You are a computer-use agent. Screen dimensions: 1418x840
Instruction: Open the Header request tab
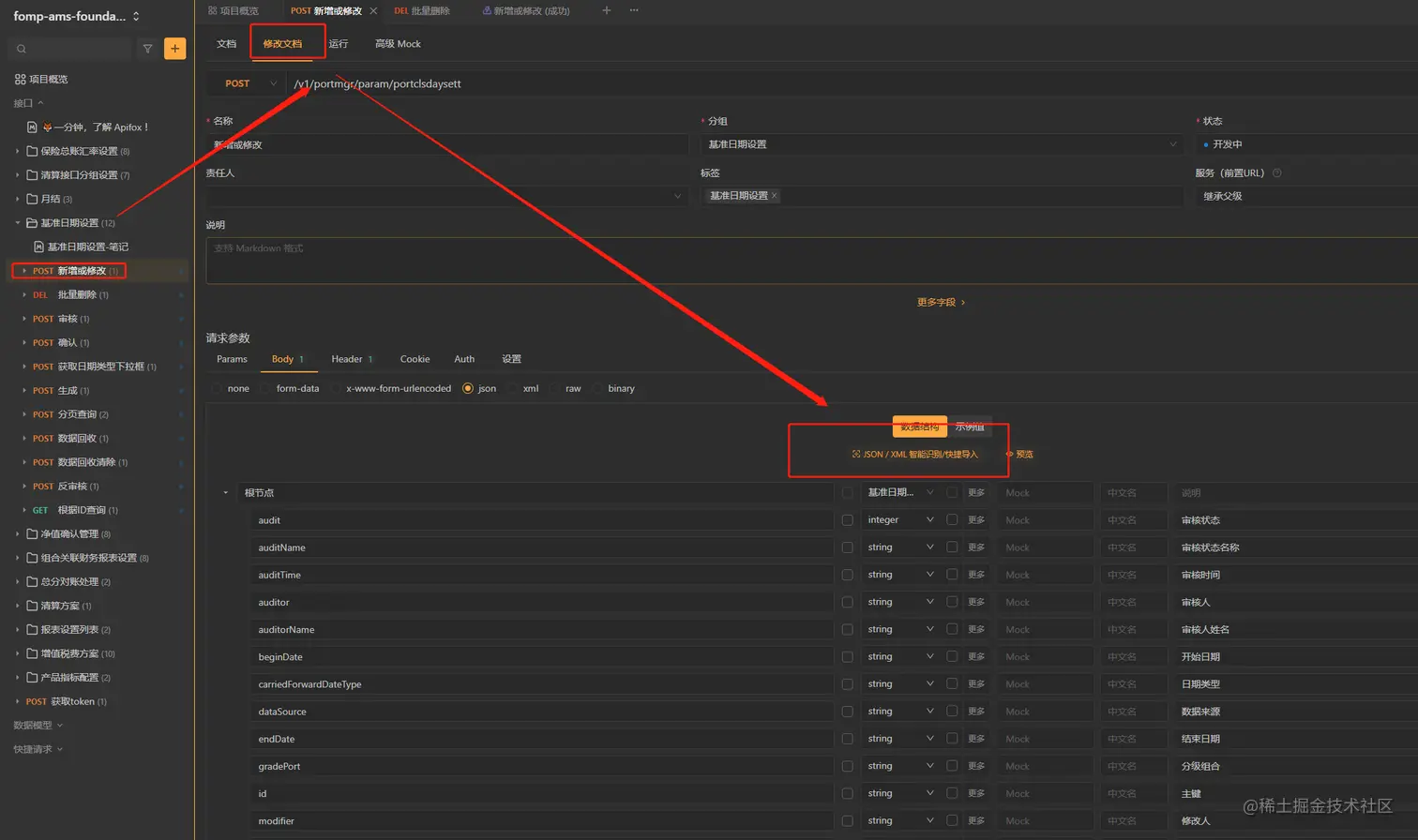point(352,359)
